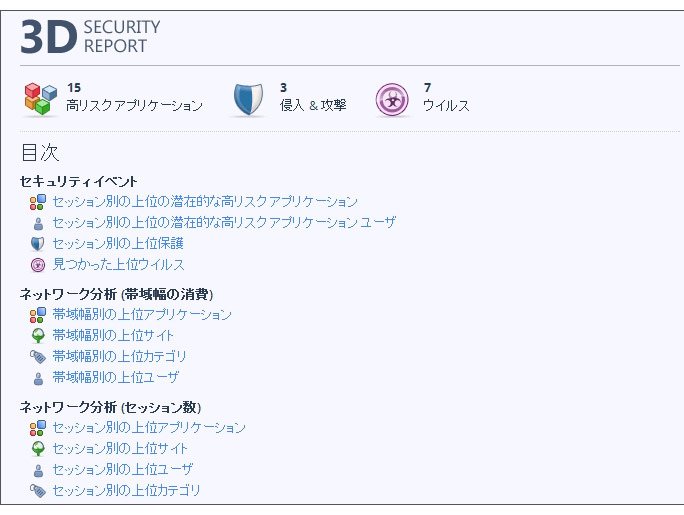The width and height of the screenshot is (684, 515).
Task: Click the purple virus icon beside 見つかった上位ウイルス
Action: click(x=38, y=265)
